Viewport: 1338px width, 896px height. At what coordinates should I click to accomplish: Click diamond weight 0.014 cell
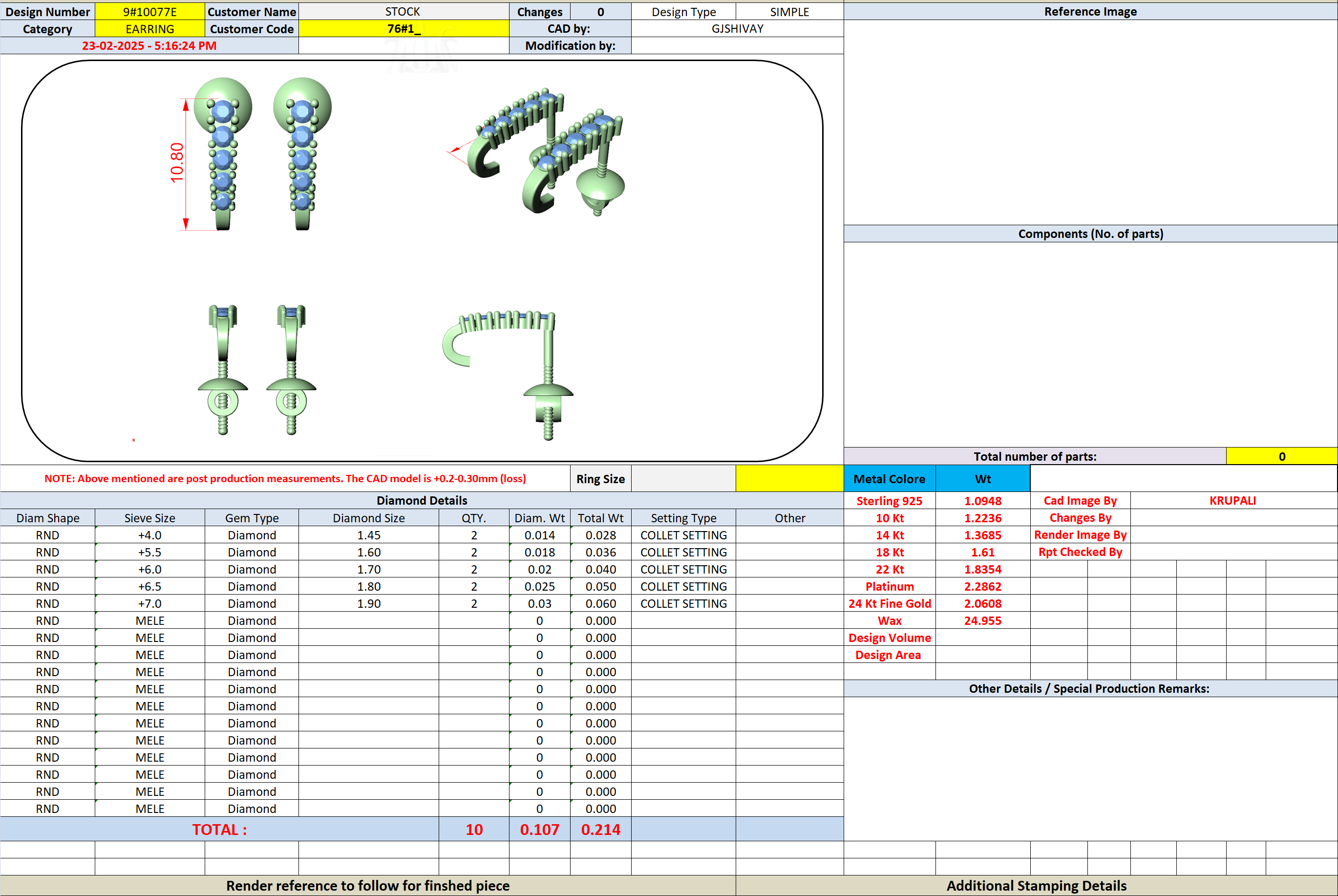click(539, 535)
